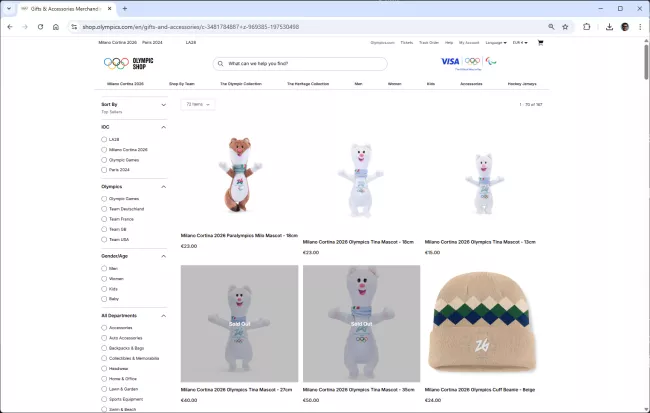The image size is (650, 413).
Task: Open a new browser tab
Action: (125, 8)
